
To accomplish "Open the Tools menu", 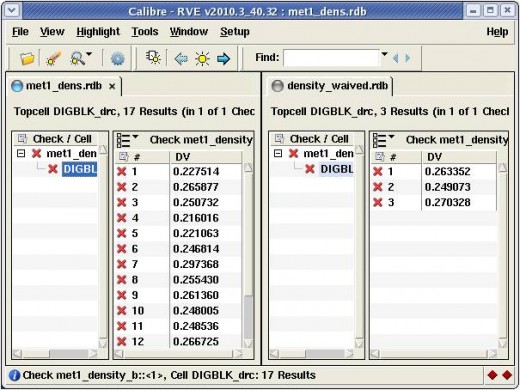I will click(x=145, y=32).
